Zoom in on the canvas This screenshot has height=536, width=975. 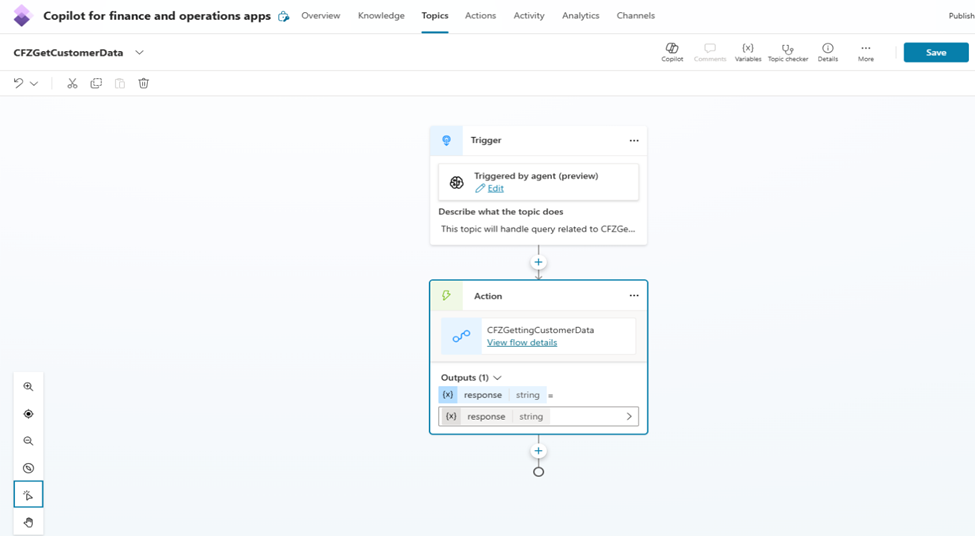[29, 386]
